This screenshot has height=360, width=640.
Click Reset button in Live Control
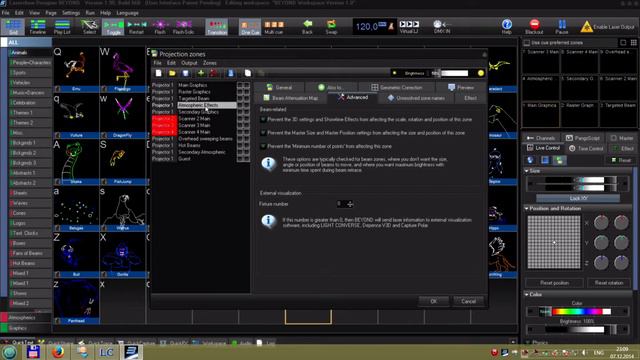pyautogui.click(x=621, y=160)
